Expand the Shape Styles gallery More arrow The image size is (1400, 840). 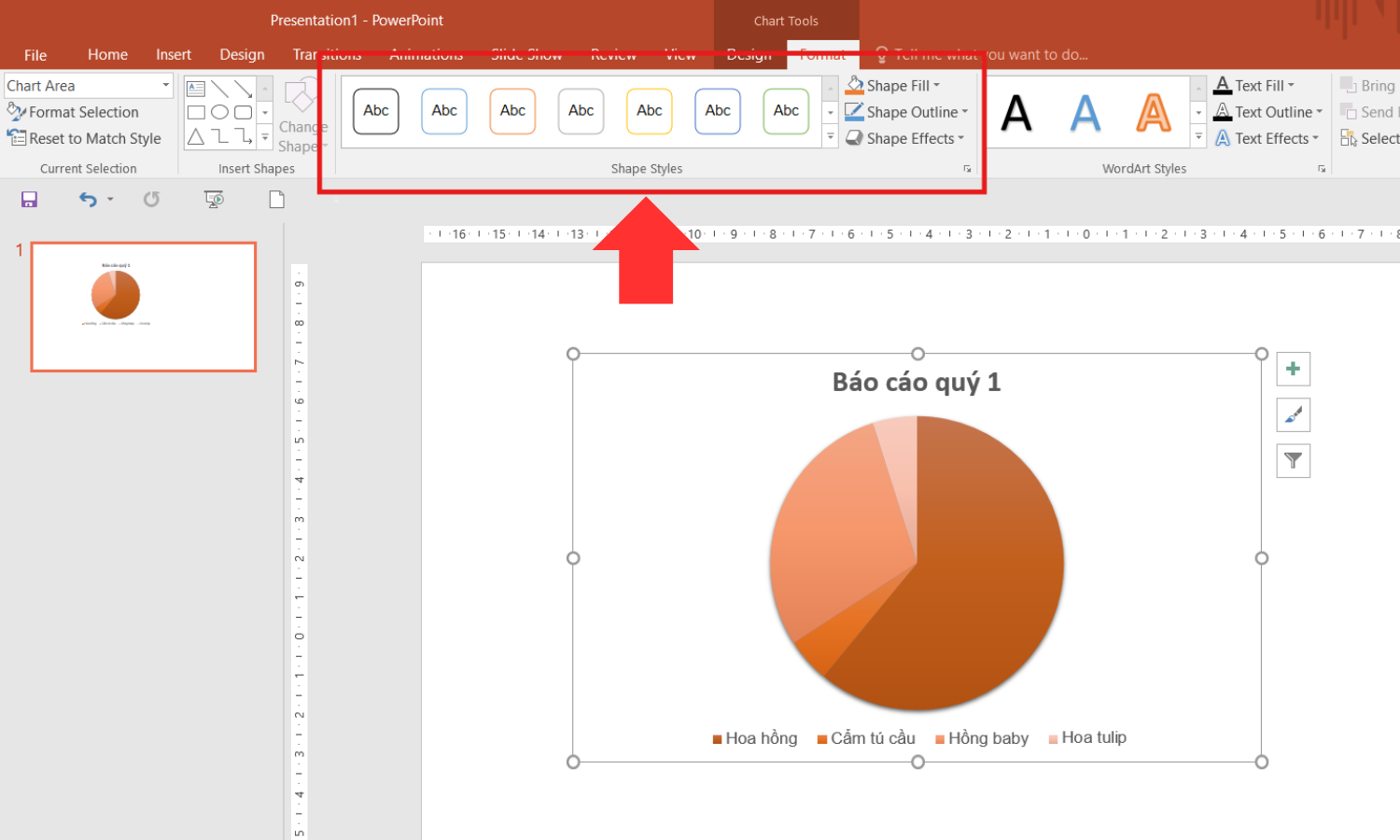click(x=829, y=136)
